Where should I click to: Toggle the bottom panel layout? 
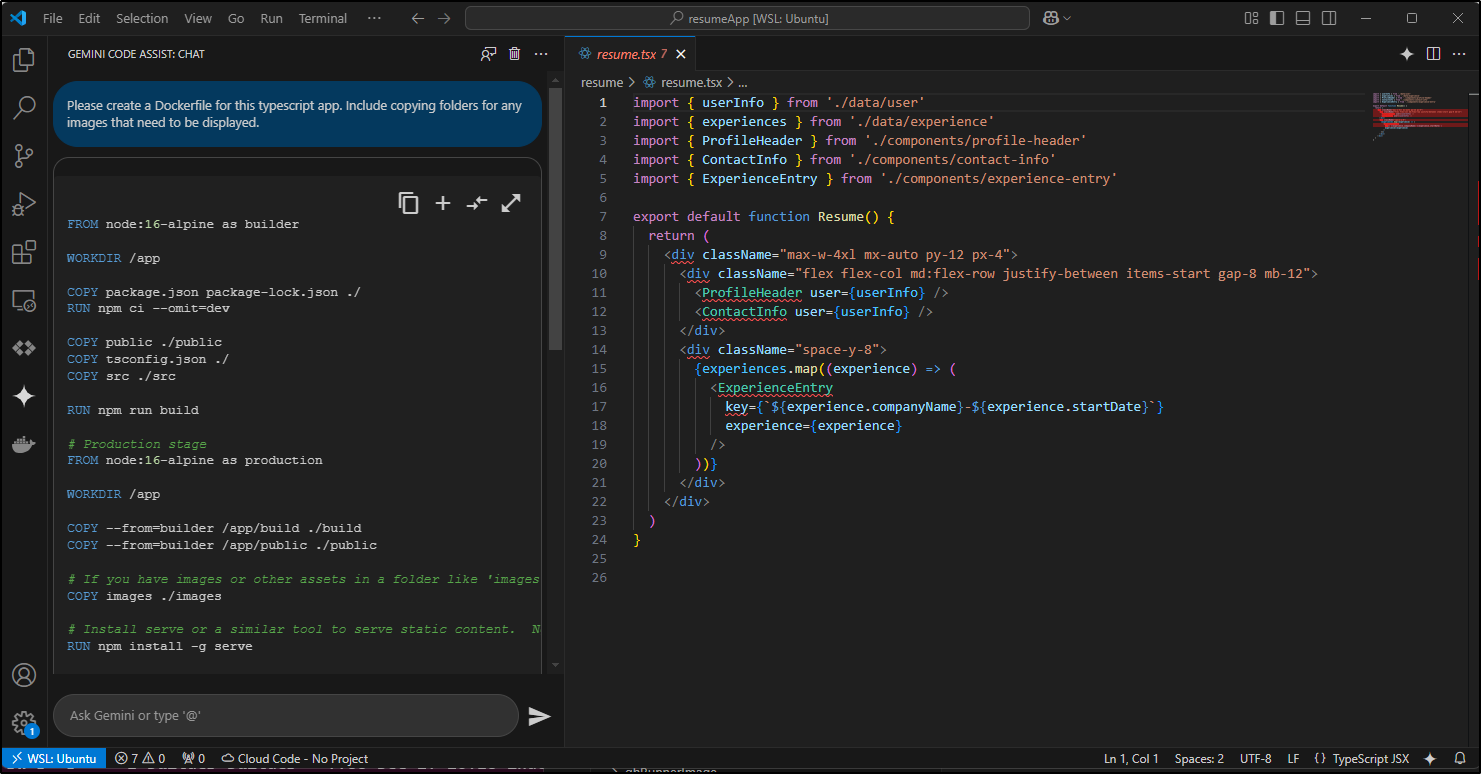click(1303, 18)
